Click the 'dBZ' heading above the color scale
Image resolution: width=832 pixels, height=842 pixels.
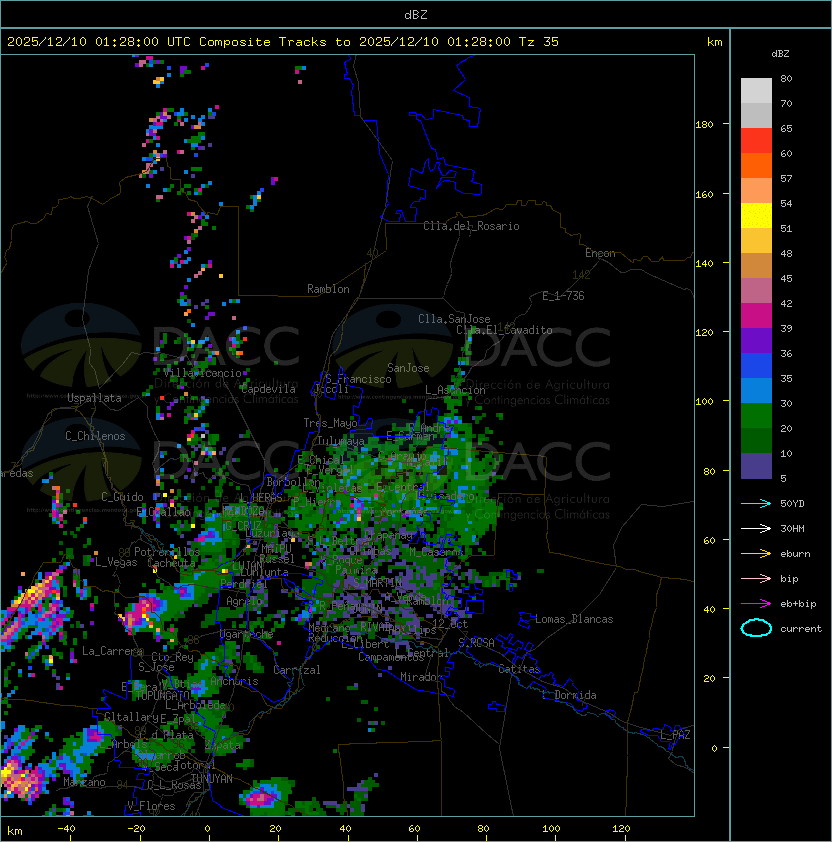click(780, 54)
